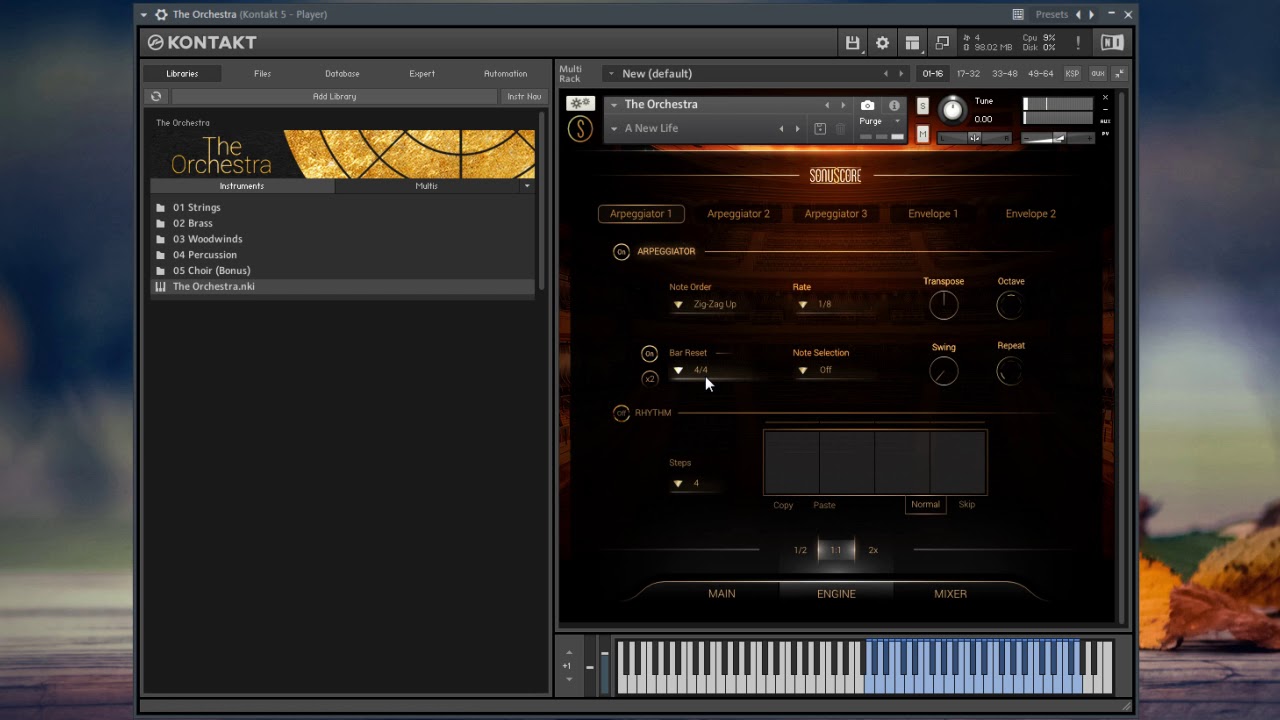Screen dimensions: 1280x720
Task: Minimize all rack instruments icon
Action: coord(1119,74)
